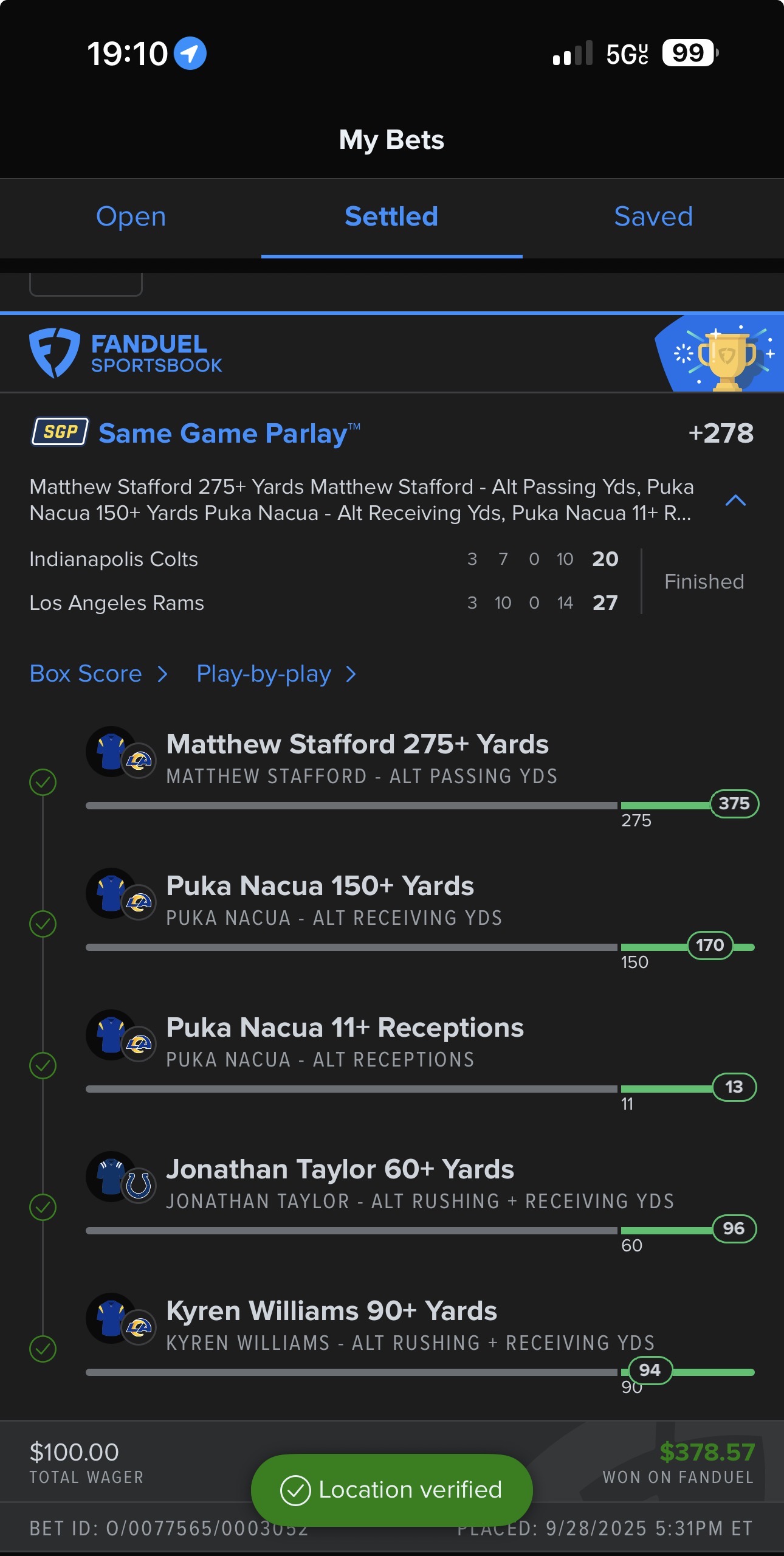Image resolution: width=784 pixels, height=1556 pixels.
Task: Tap the Location verified notification banner
Action: tap(392, 1490)
